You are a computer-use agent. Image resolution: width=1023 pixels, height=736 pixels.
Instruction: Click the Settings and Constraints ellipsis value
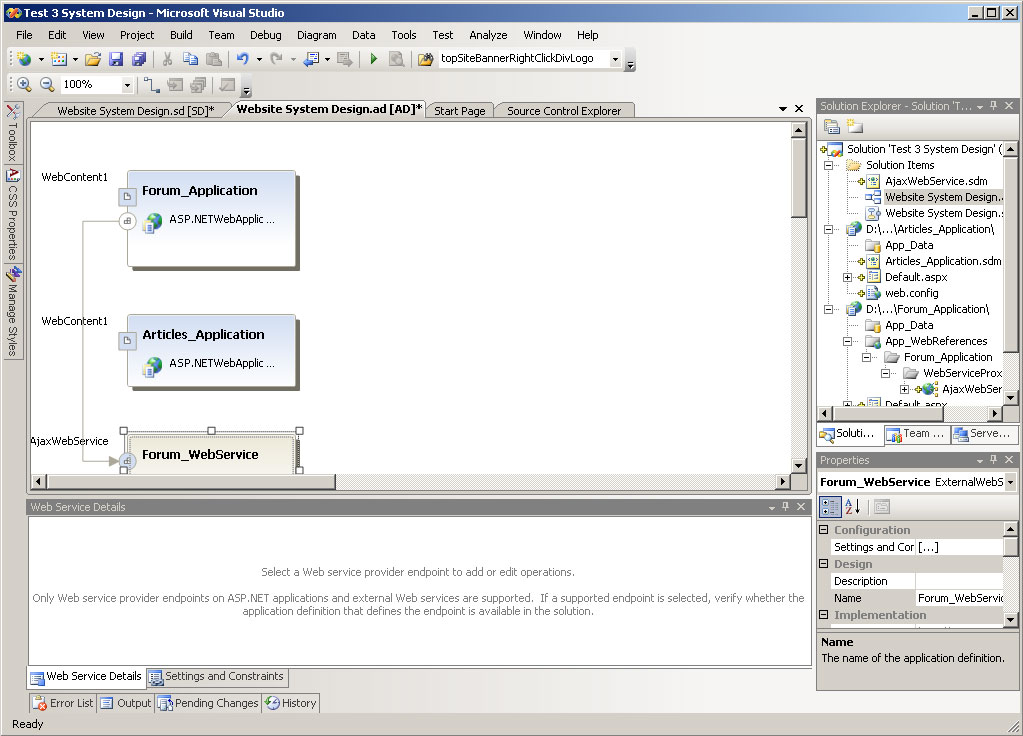coord(960,547)
